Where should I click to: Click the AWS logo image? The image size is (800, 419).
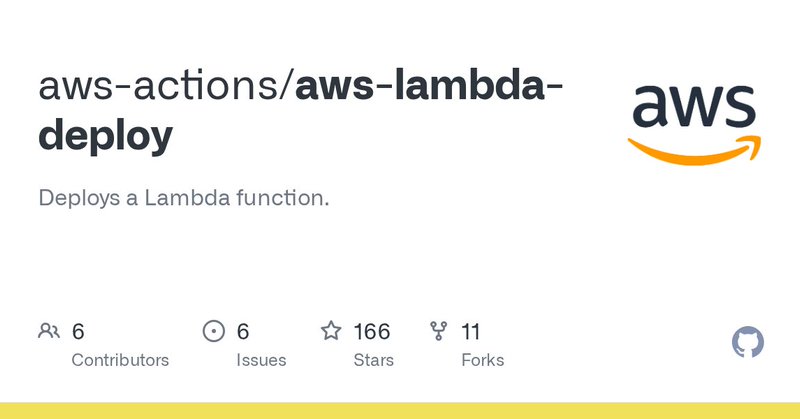pyautogui.click(x=694, y=125)
